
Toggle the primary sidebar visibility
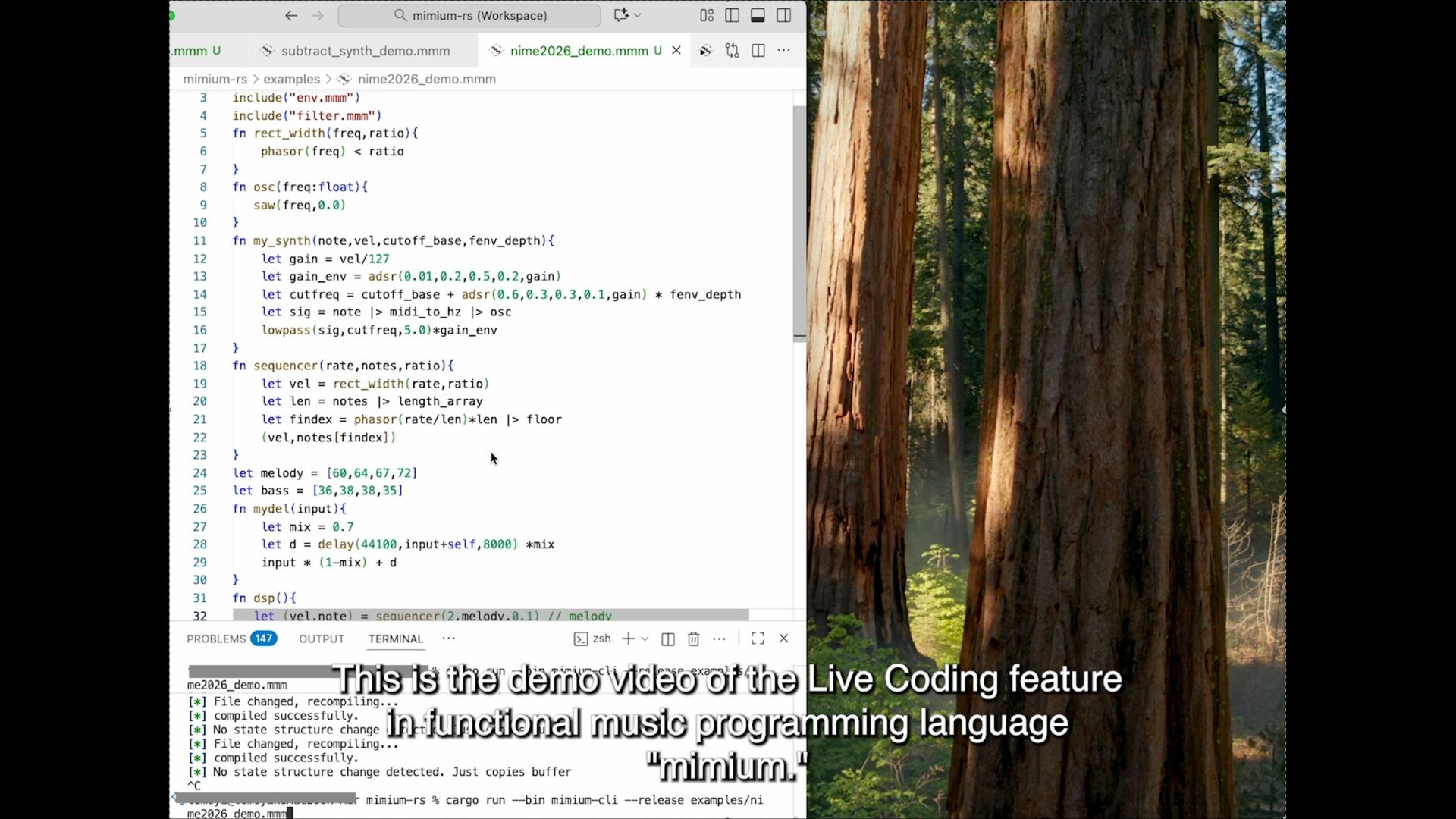pos(732,15)
